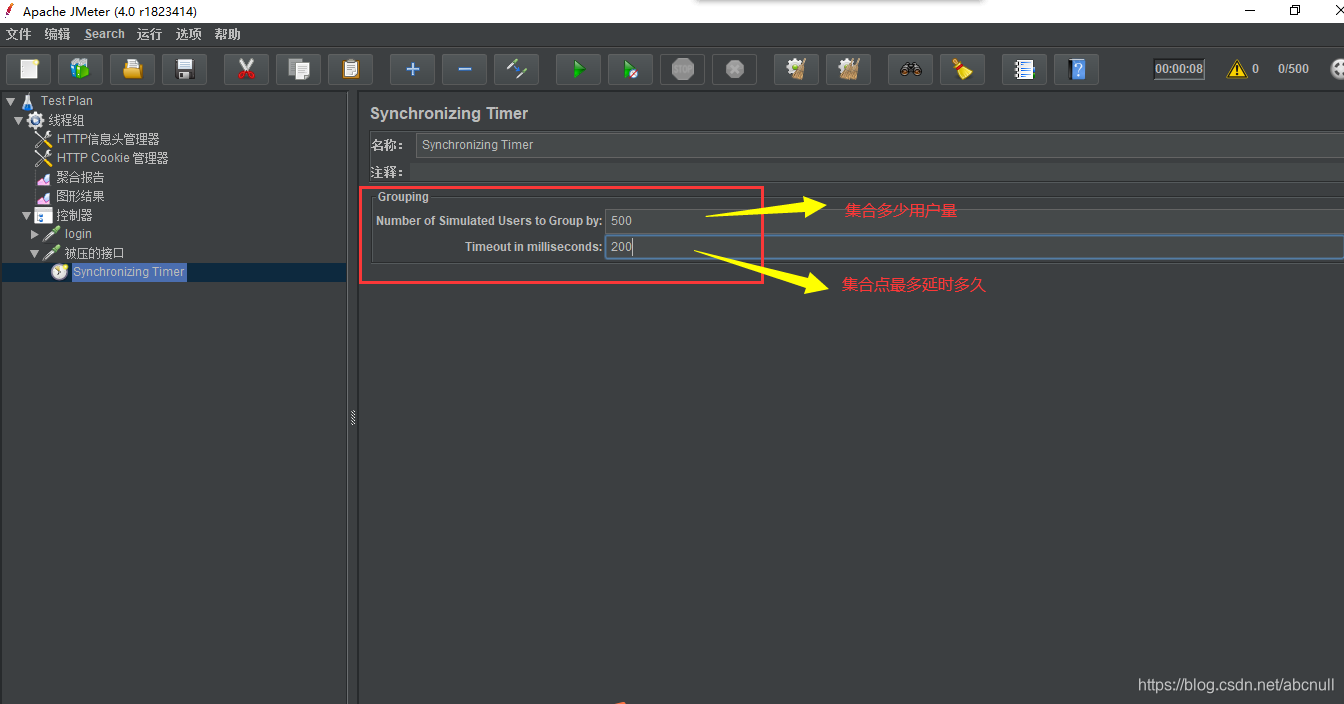Open the 运行 menu
1344x704 pixels.
pos(149,34)
